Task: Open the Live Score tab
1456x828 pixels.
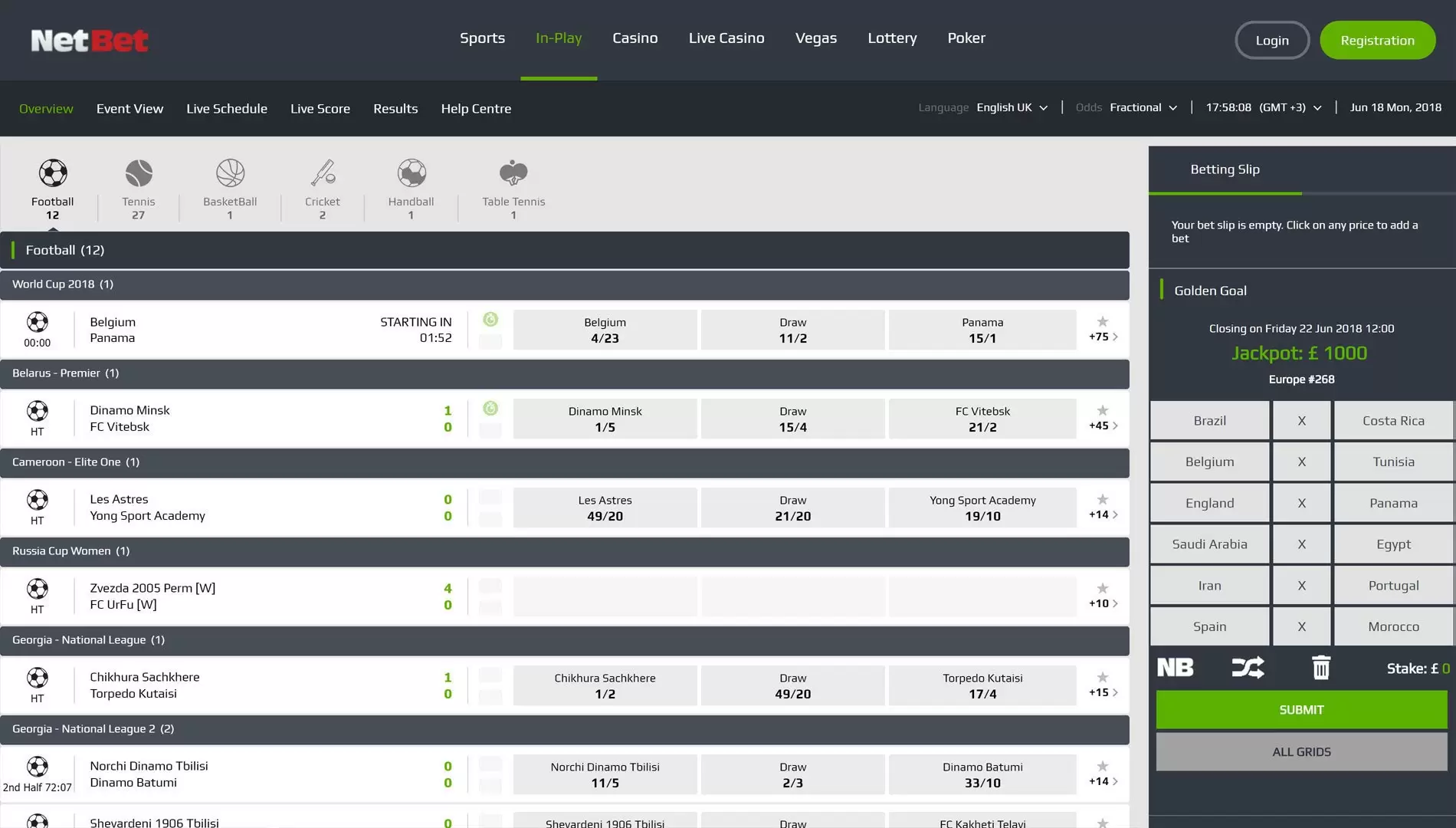Action: click(320, 109)
